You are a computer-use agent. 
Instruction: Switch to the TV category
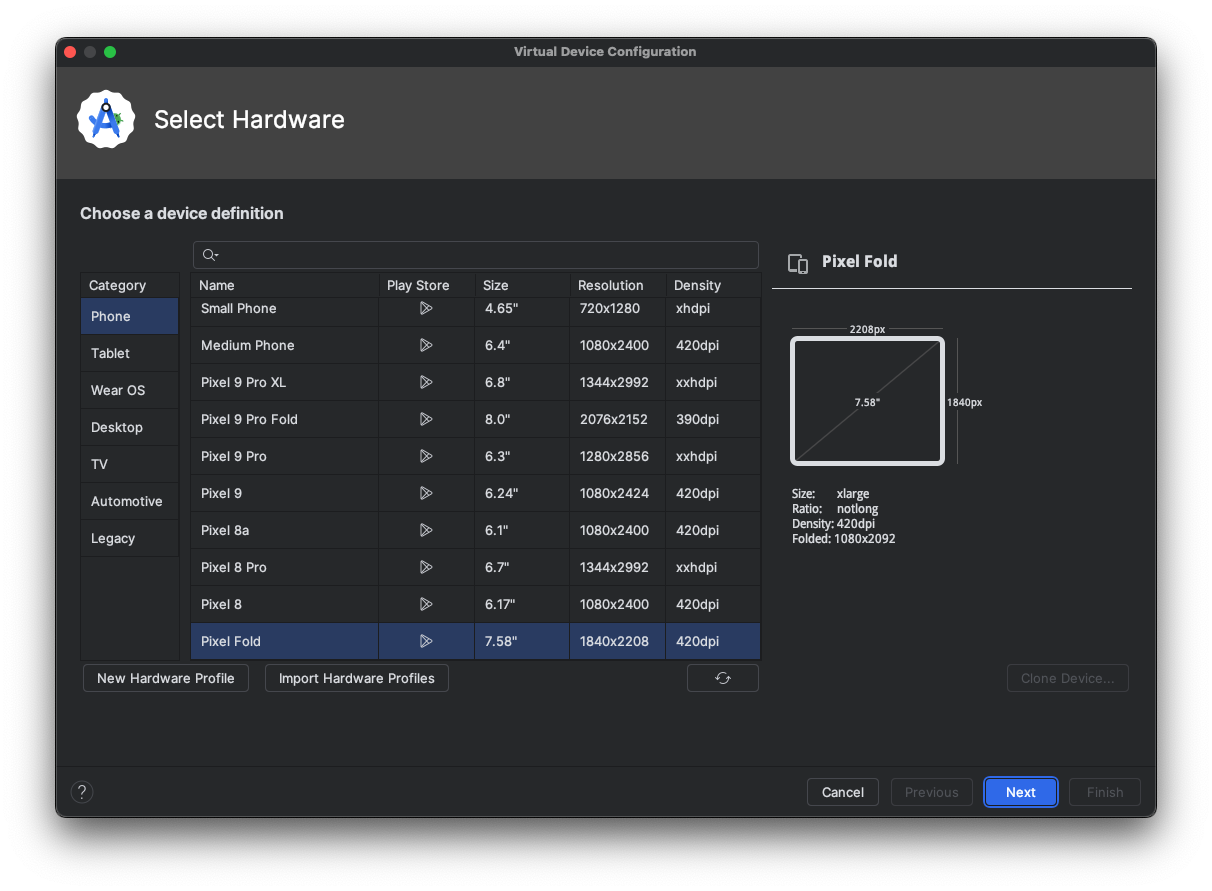[130, 464]
